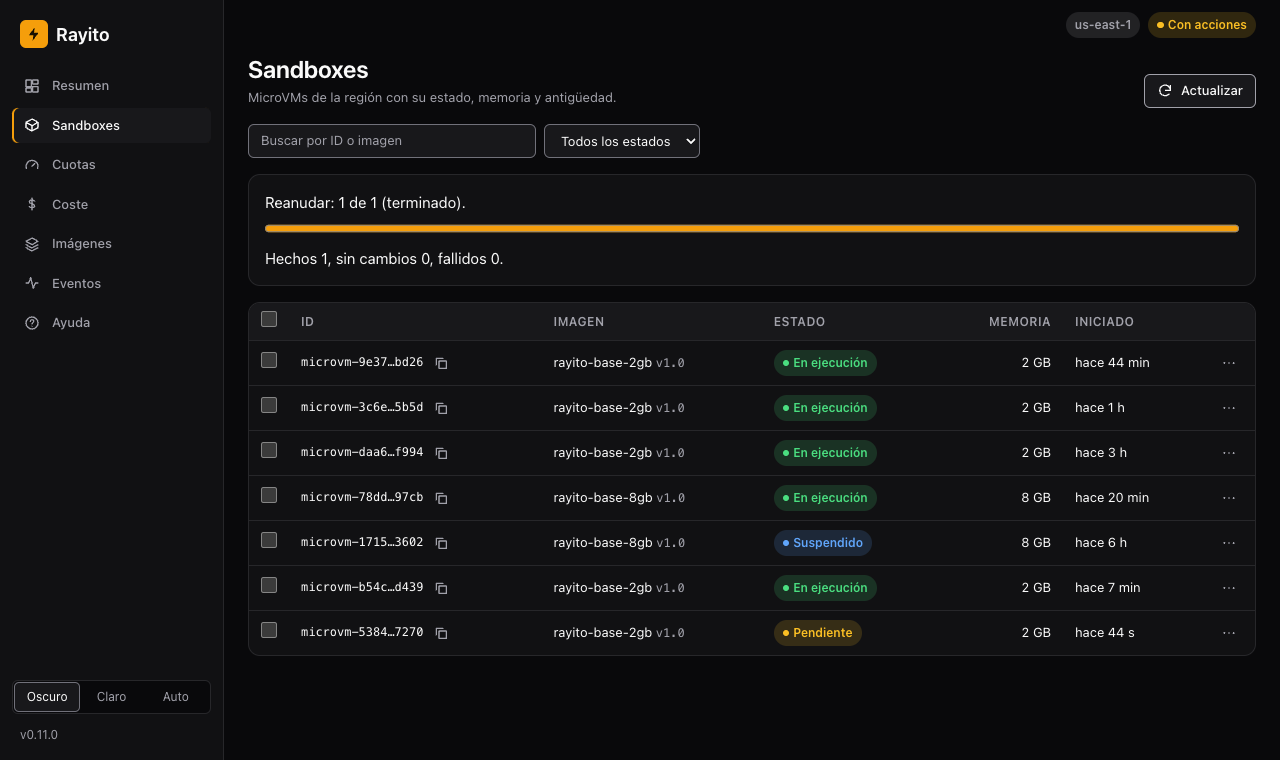1280x760 pixels.
Task: Open the Todos los estados filter dropdown
Action: [x=622, y=141]
